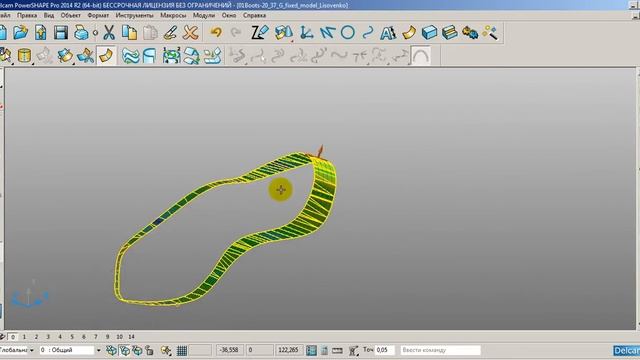Click the blue position panel icon on status bar
Screen dimensions: 640x360
click(x=311, y=350)
